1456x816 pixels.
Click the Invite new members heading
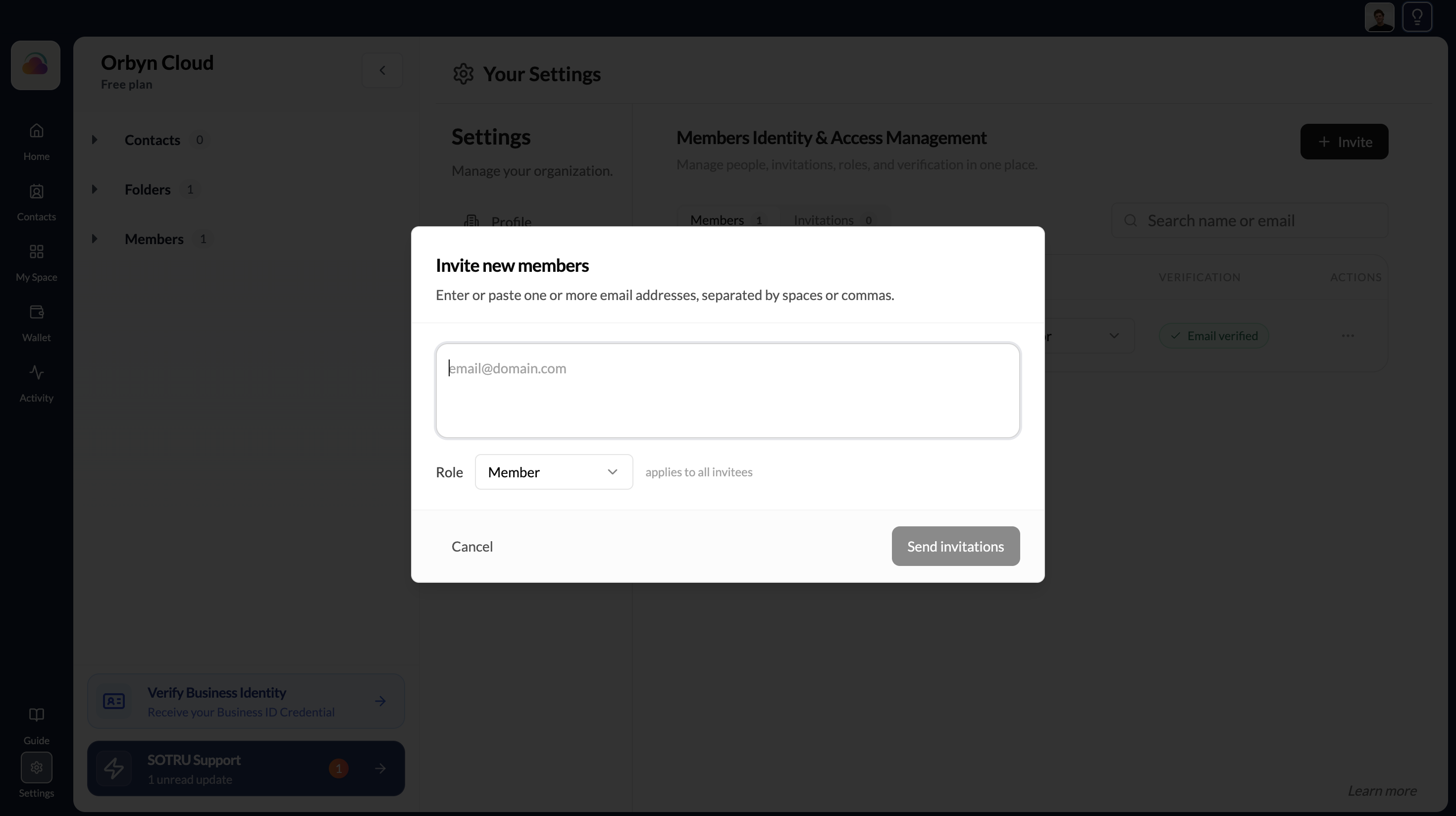click(512, 265)
